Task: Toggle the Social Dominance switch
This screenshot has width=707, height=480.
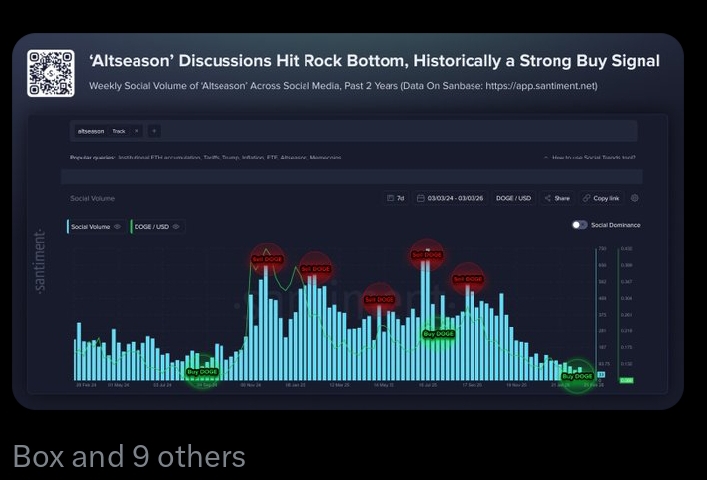Action: pyautogui.click(x=579, y=225)
